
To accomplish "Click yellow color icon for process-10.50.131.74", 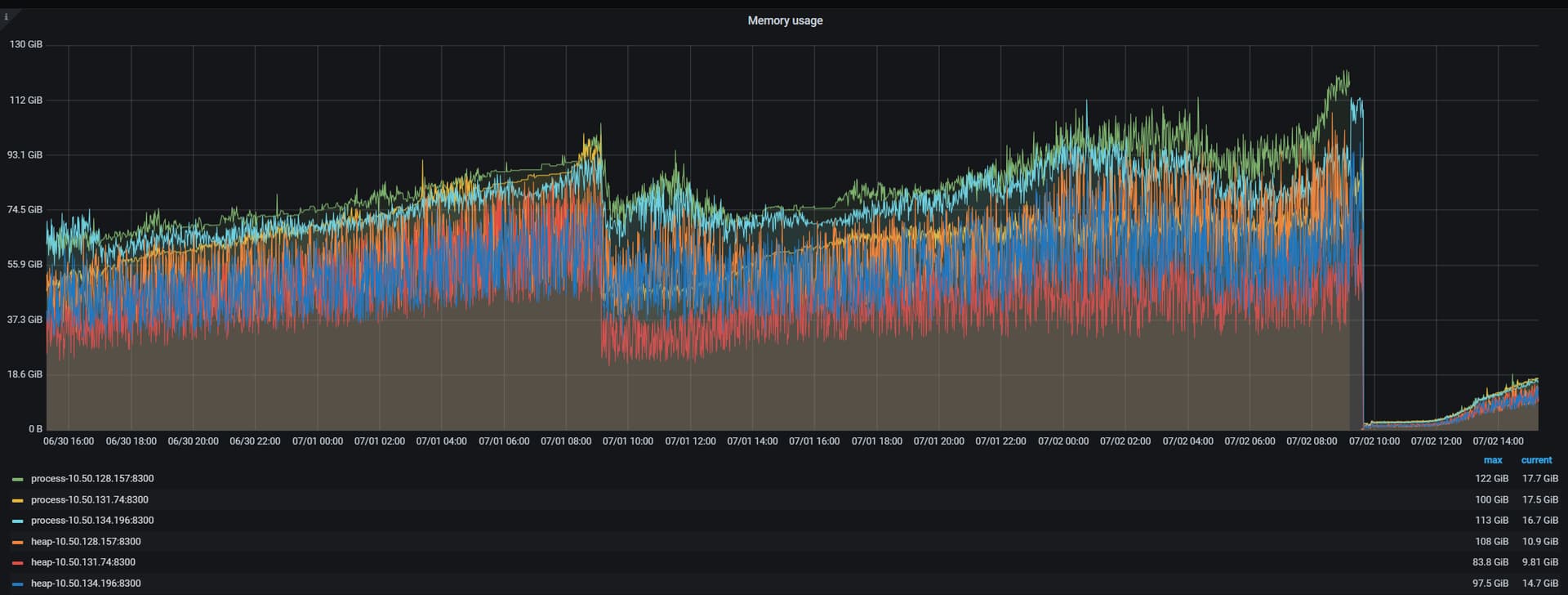I will 18,500.
